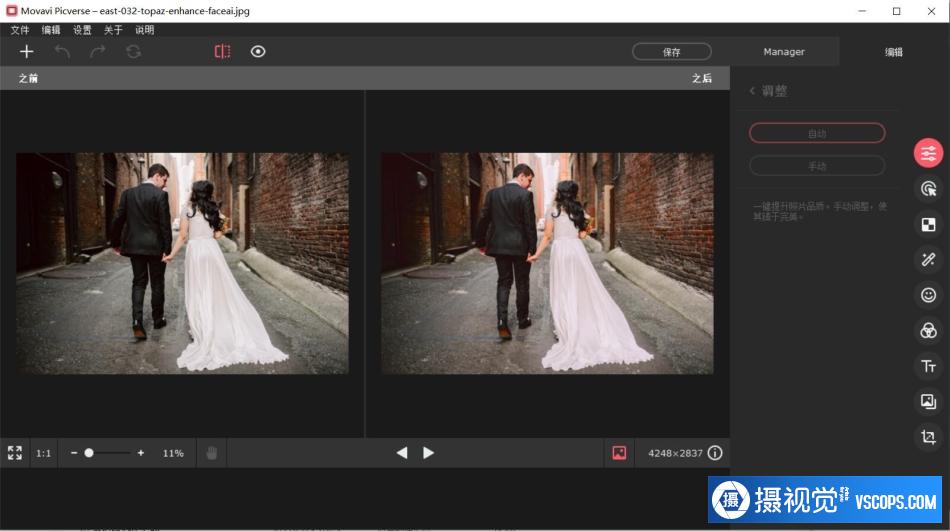
Task: Click the plus zoom in button
Action: [x=141, y=453]
